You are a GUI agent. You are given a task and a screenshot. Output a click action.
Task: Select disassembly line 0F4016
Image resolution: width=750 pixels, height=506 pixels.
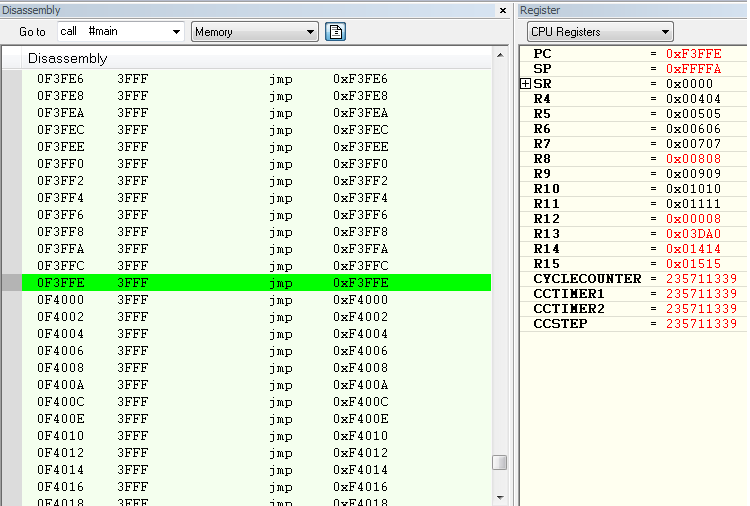(256, 486)
